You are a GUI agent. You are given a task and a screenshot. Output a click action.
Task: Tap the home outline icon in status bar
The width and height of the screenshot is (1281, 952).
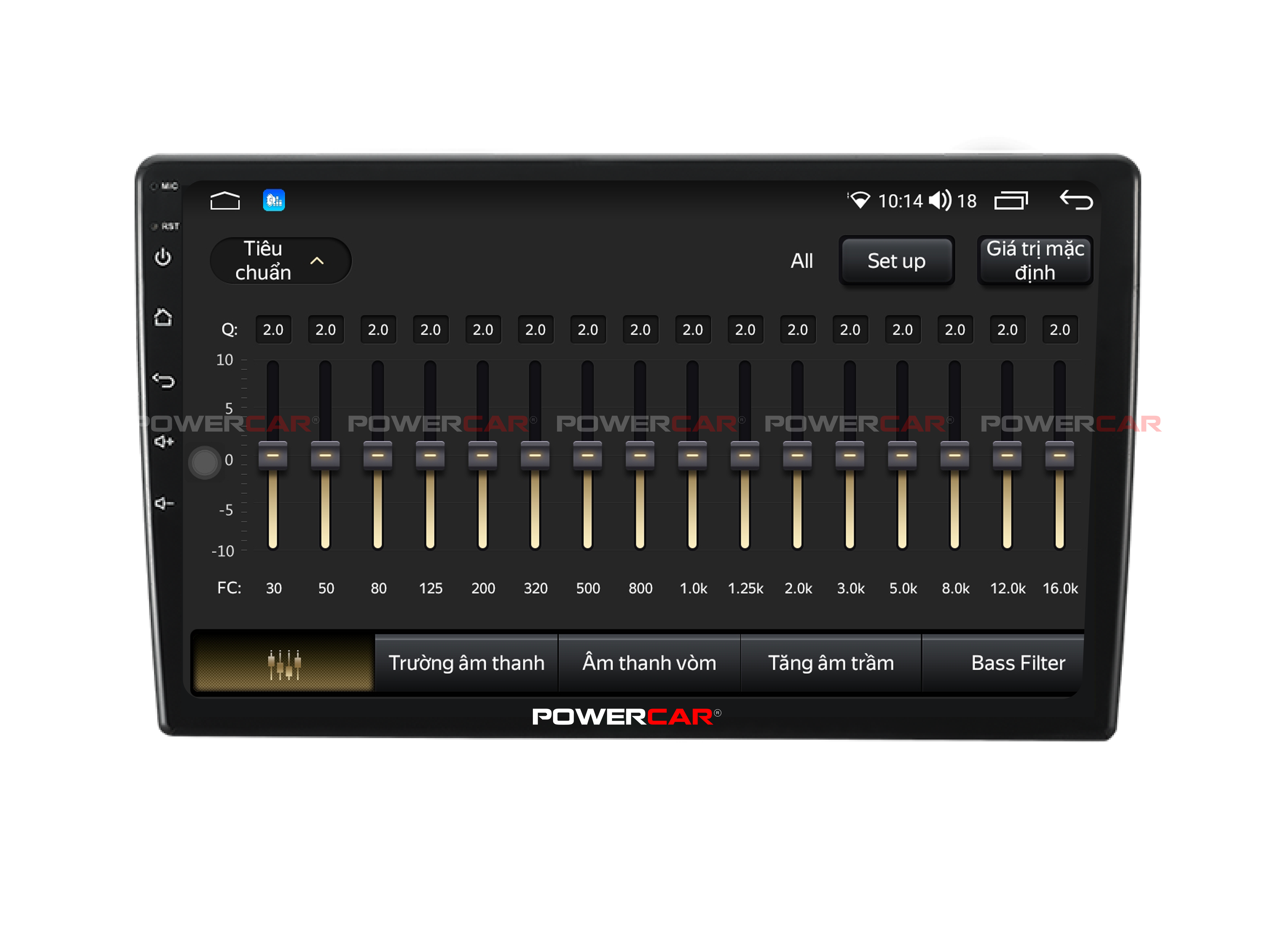click(x=225, y=201)
